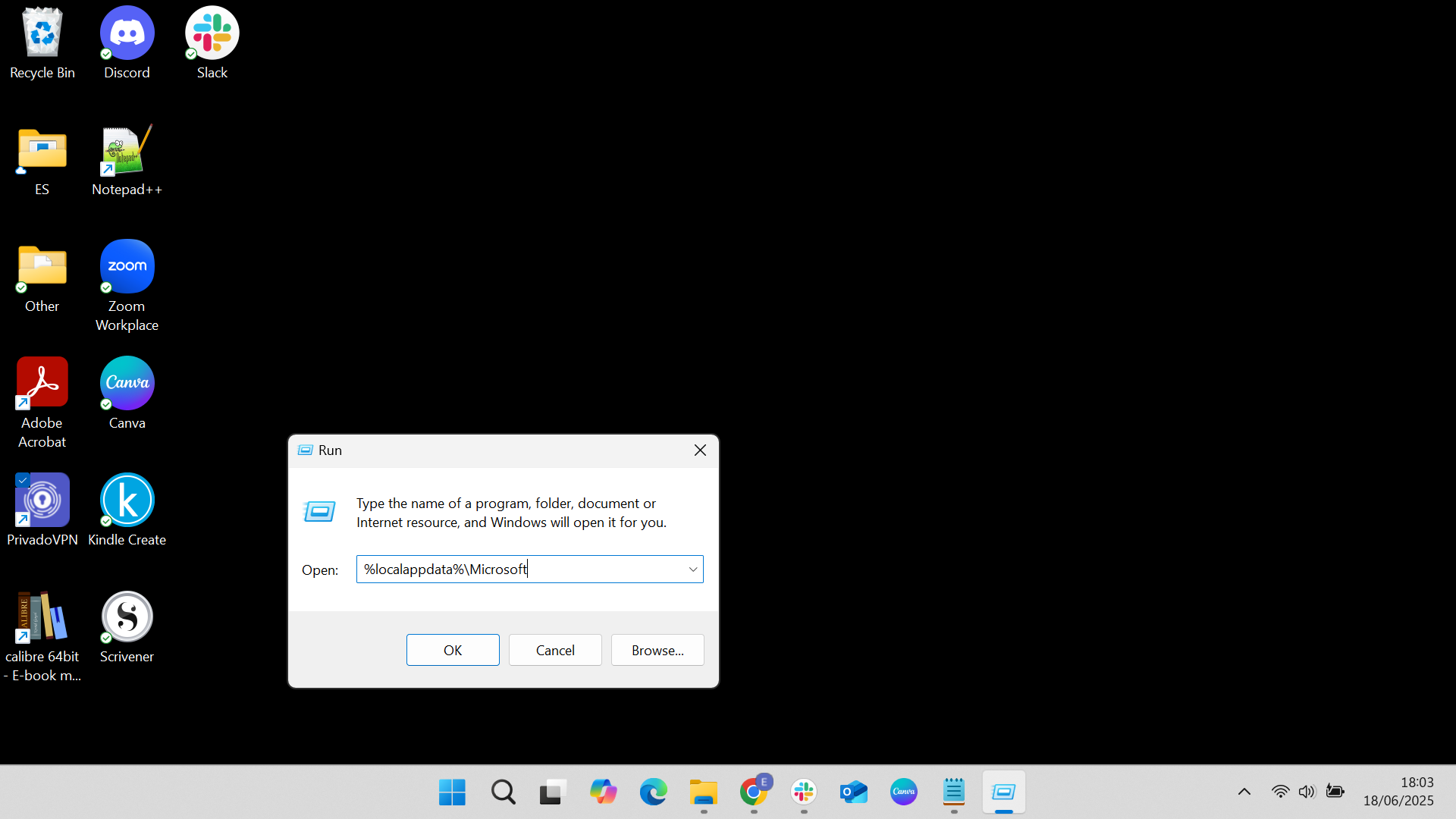This screenshot has height=819, width=1456.
Task: Launch Copilot from the taskbar
Action: (x=603, y=792)
